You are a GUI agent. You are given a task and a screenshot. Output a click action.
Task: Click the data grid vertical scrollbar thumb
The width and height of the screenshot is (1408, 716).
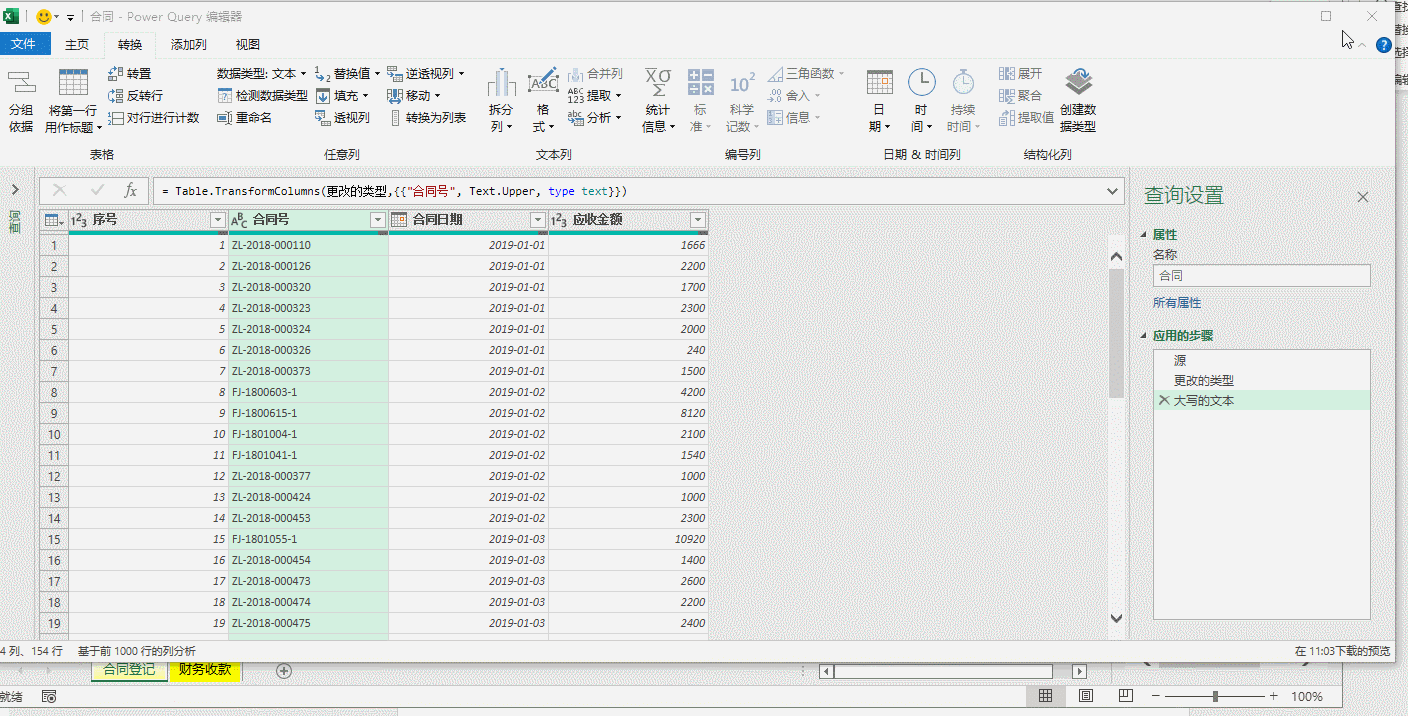click(1117, 332)
